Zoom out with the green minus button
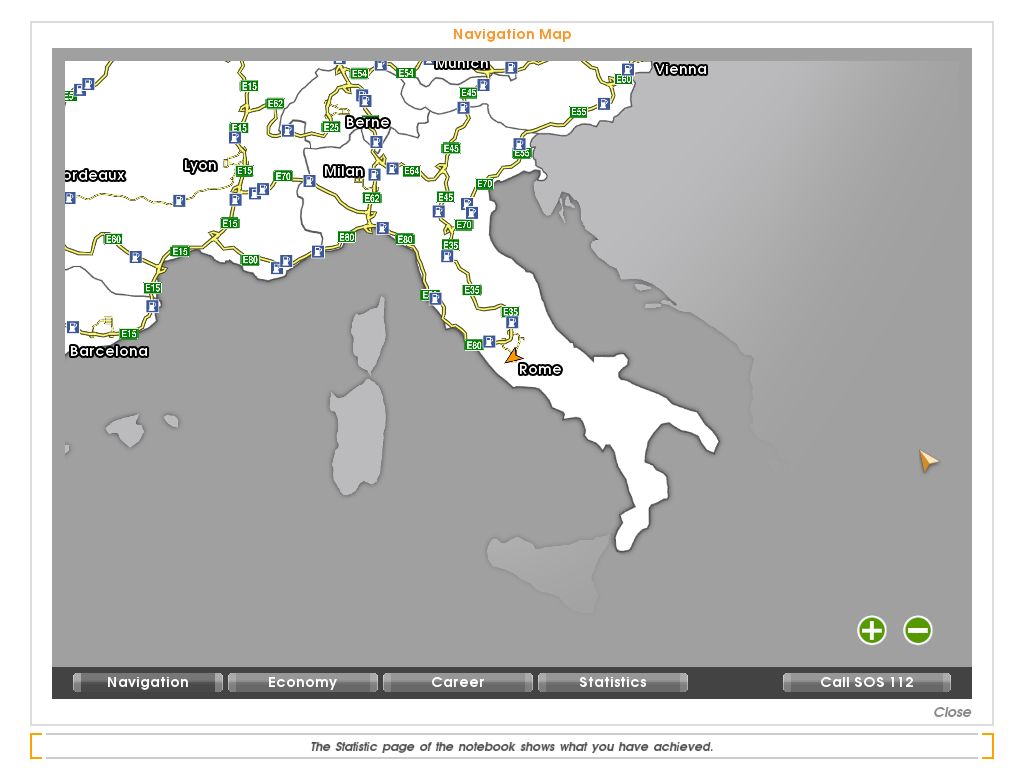This screenshot has height=768, width=1024. click(918, 630)
